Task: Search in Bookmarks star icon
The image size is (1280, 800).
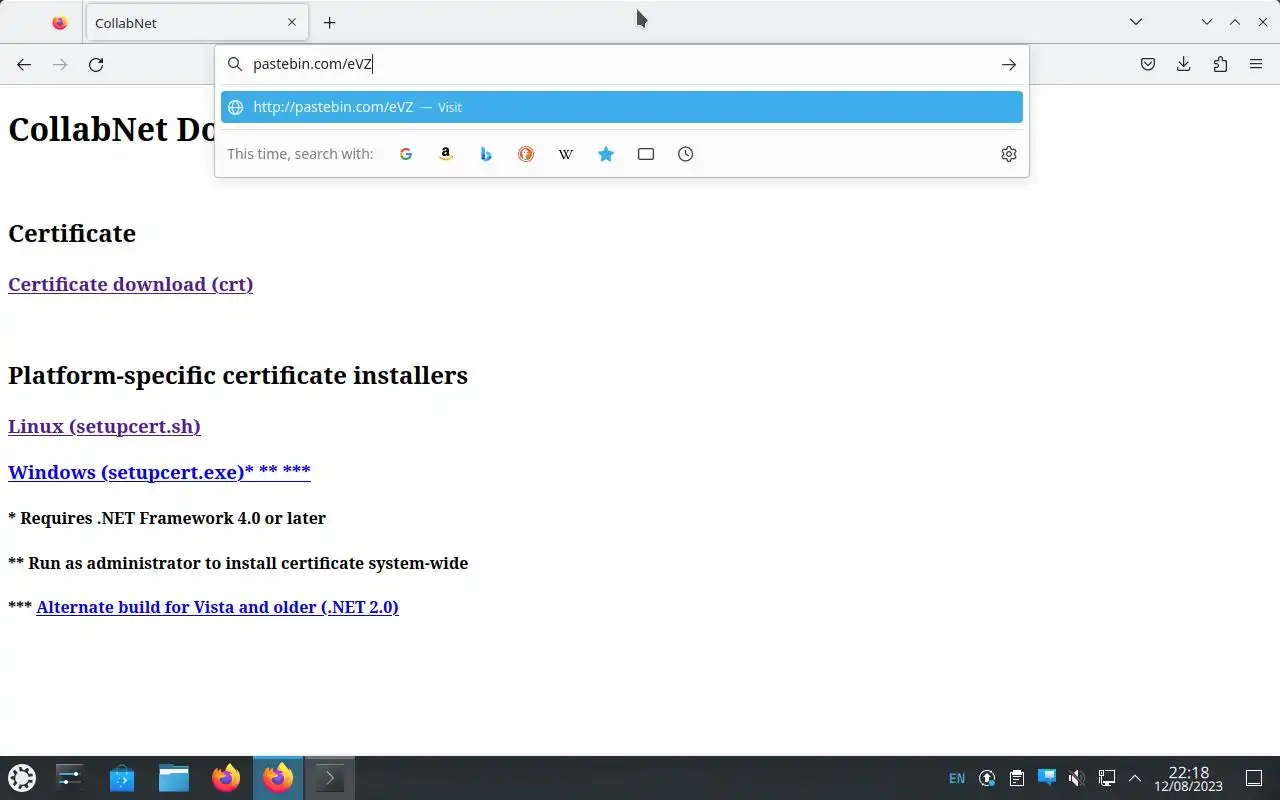Action: [606, 154]
